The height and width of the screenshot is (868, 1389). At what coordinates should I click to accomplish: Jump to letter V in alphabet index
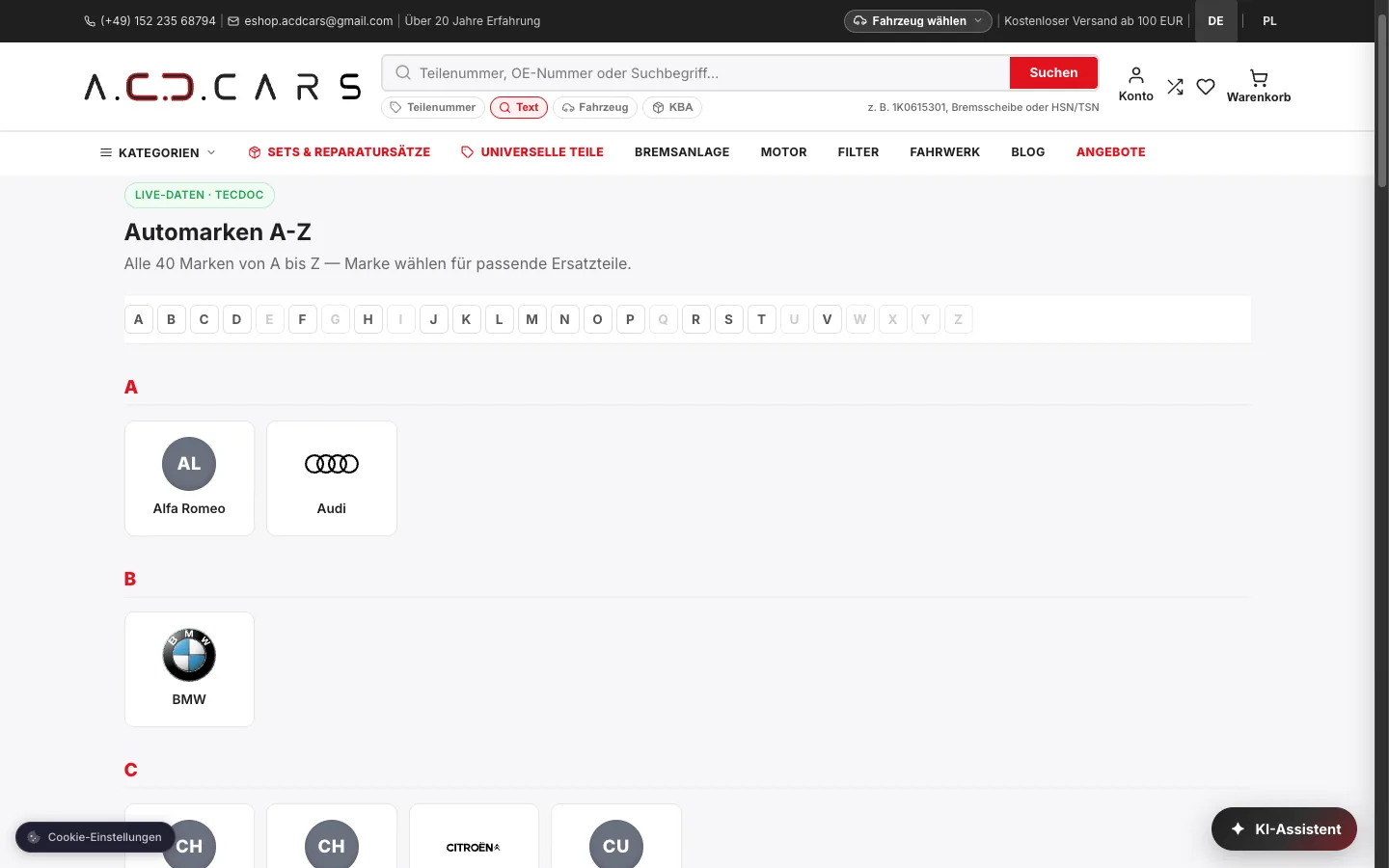click(x=828, y=319)
